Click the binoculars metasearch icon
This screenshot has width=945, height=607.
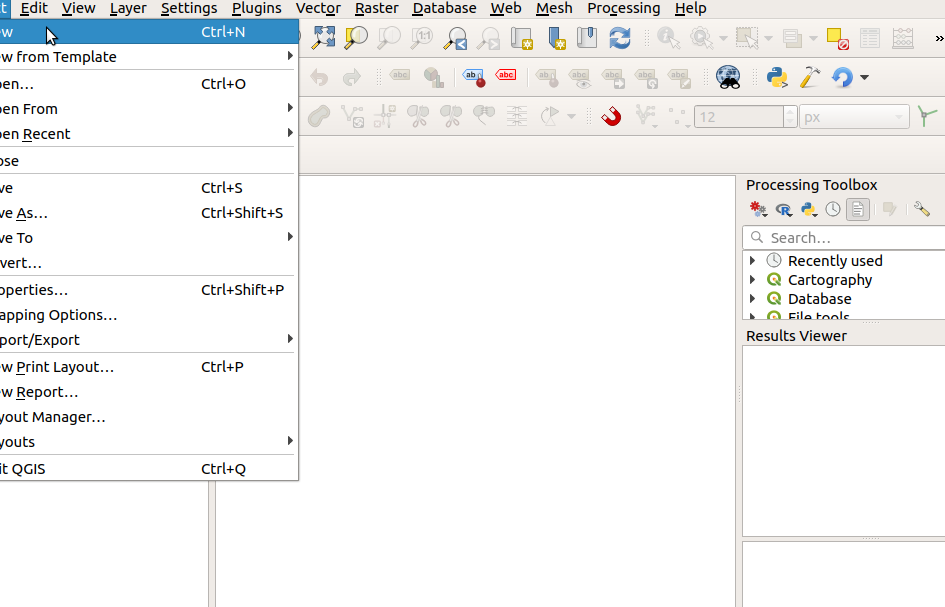pos(729,77)
